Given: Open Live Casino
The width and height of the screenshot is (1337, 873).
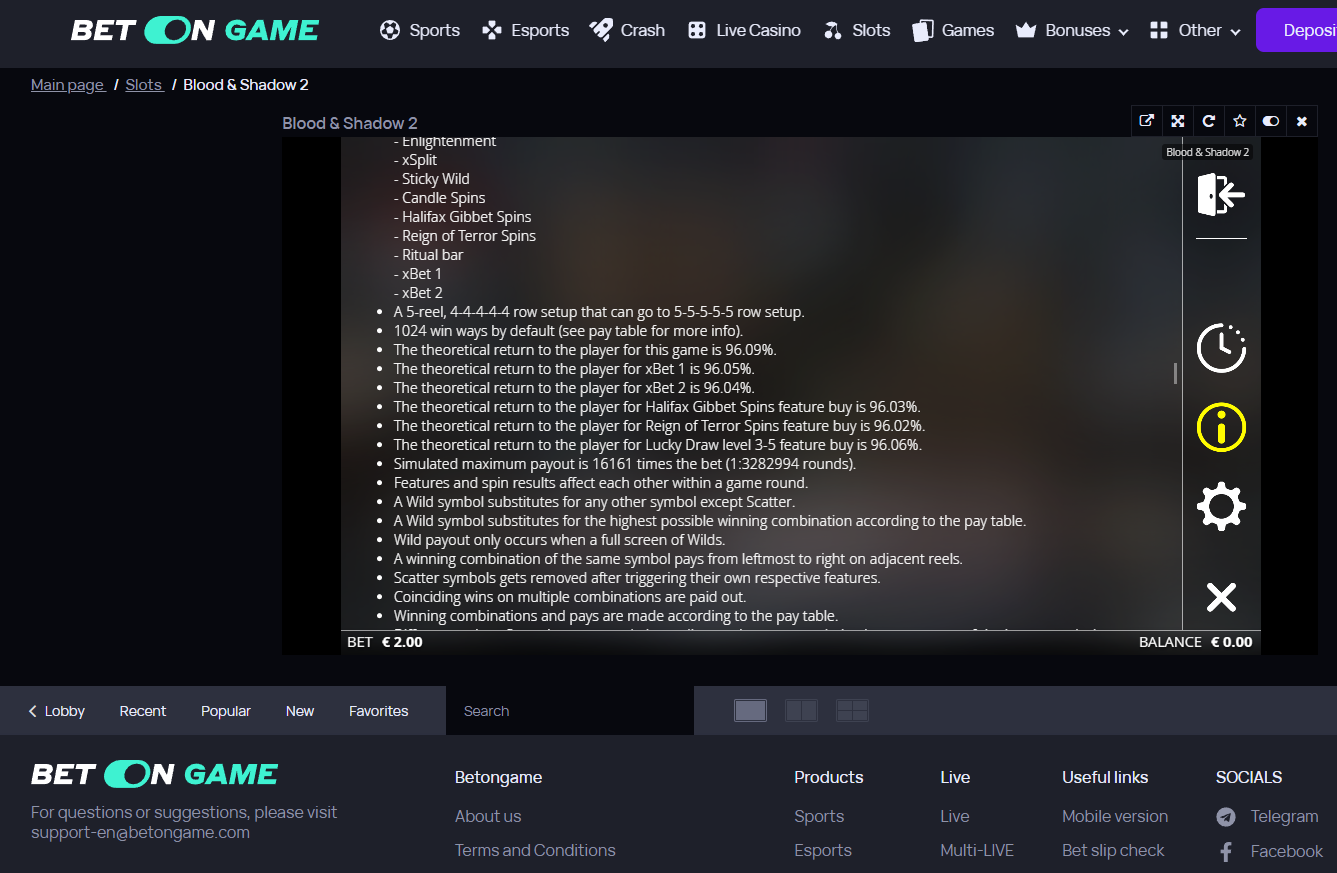Looking at the screenshot, I should pos(744,30).
